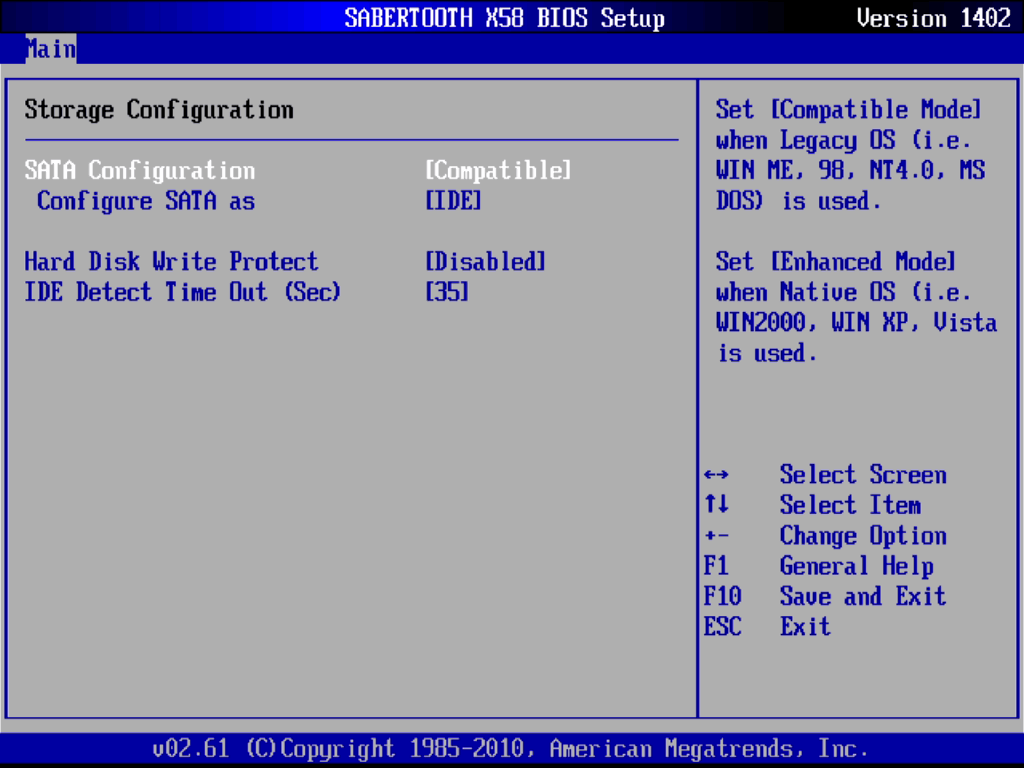This screenshot has width=1024, height=768.
Task: Select SATA Configuration setting label
Action: pyautogui.click(x=140, y=170)
